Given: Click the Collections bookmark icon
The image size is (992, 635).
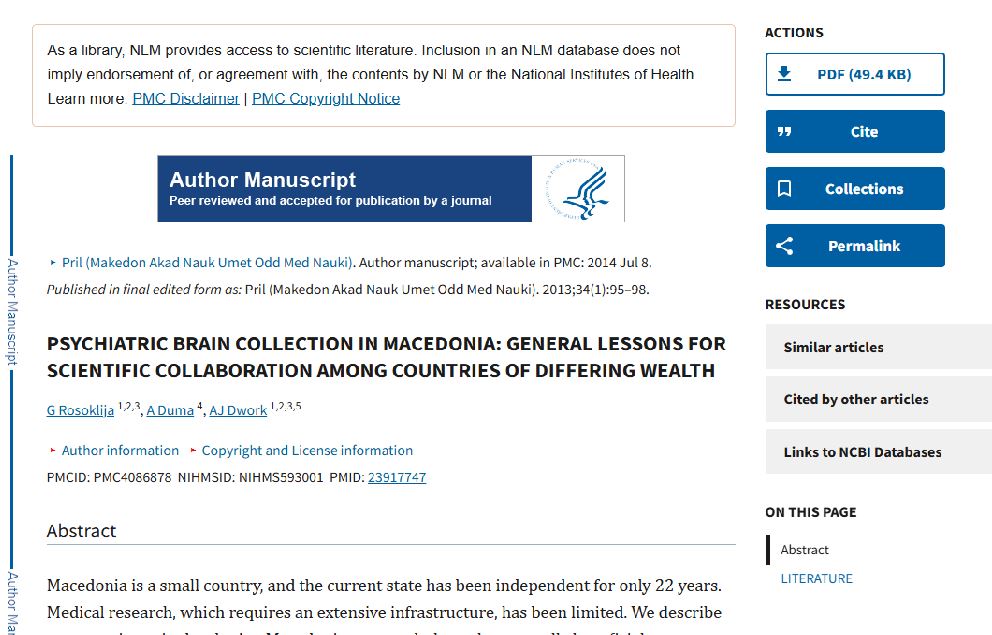Looking at the screenshot, I should point(785,189).
